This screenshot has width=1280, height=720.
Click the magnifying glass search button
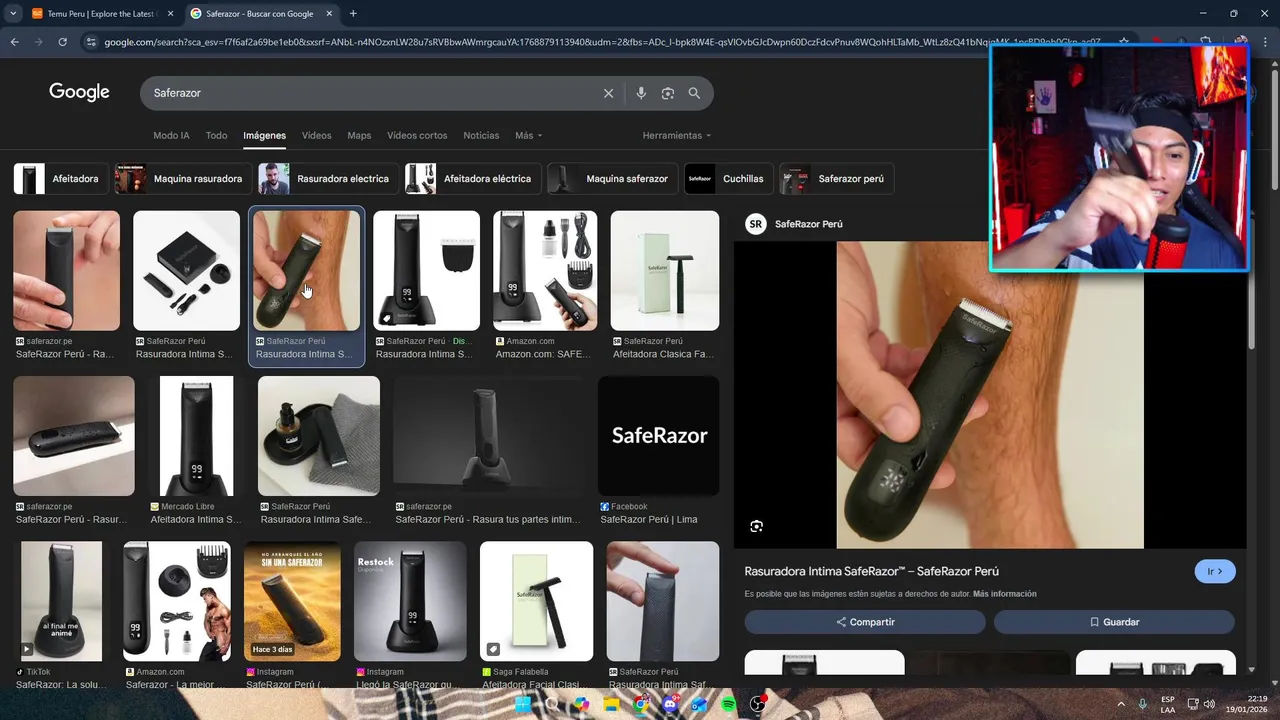coord(694,93)
